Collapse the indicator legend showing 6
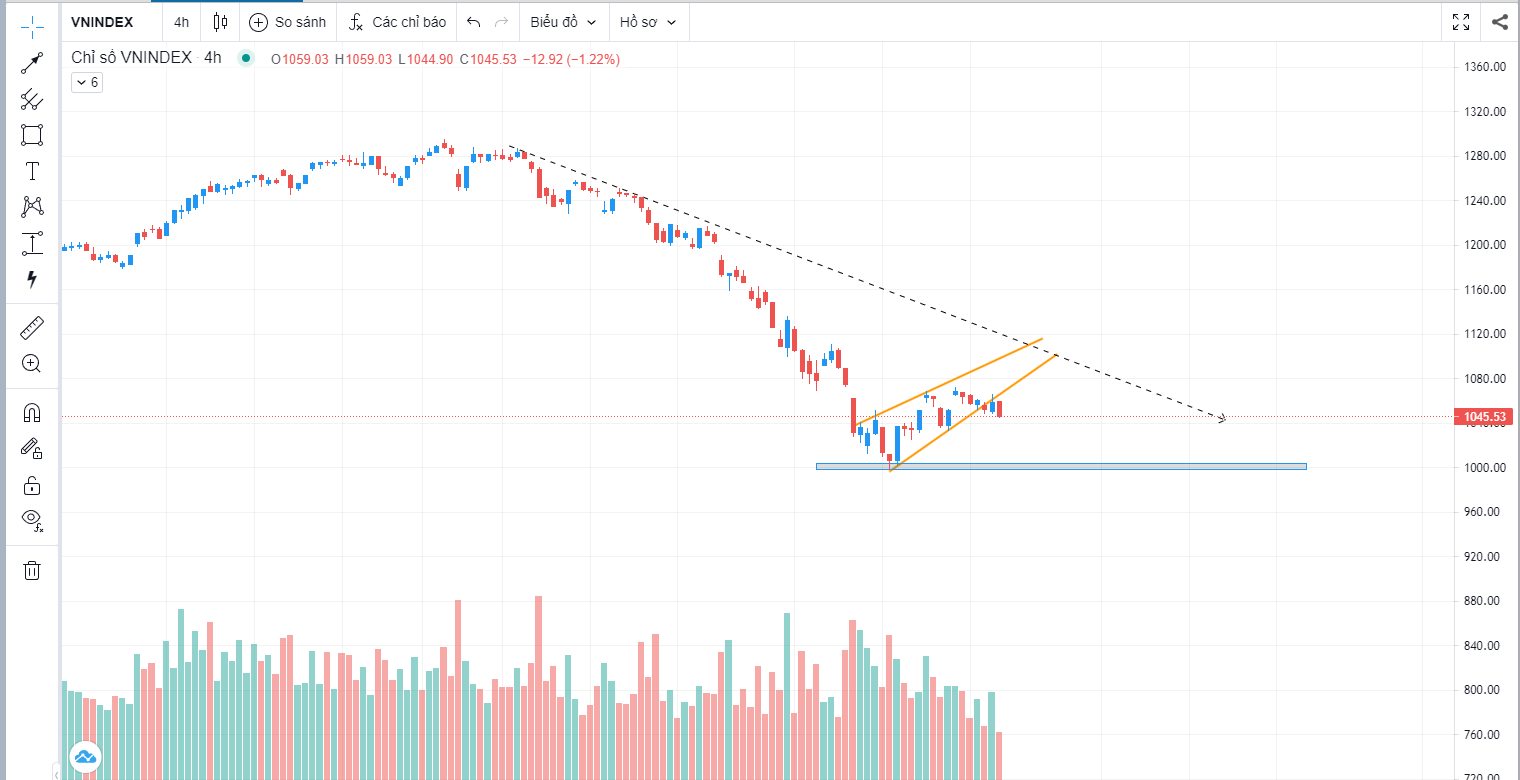This screenshot has height=780, width=1520. 87,82
